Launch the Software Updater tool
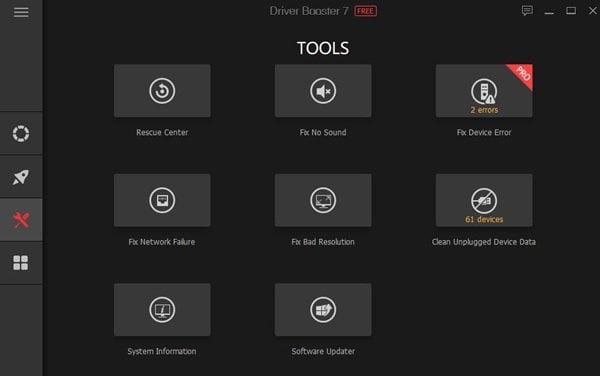The image size is (600, 376). pyautogui.click(x=323, y=309)
